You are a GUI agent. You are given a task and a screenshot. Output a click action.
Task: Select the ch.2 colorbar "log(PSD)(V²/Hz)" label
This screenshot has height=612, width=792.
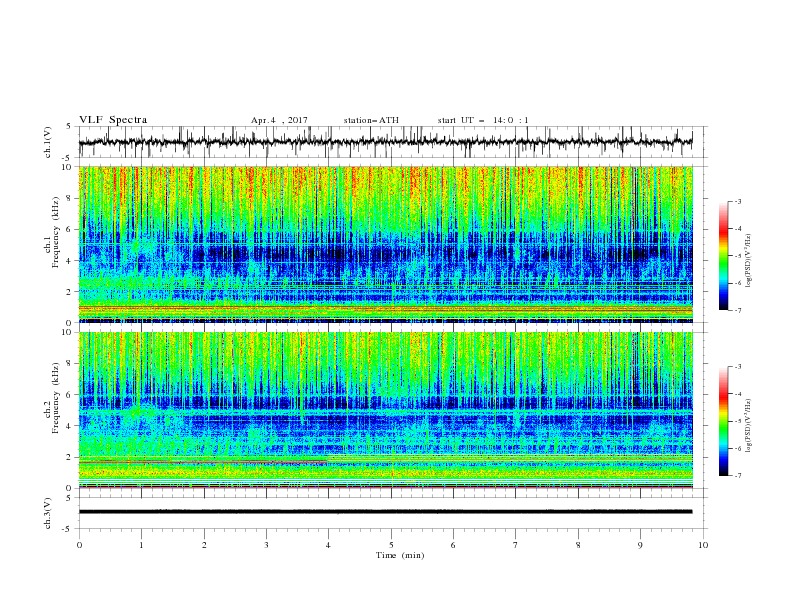[x=749, y=425]
